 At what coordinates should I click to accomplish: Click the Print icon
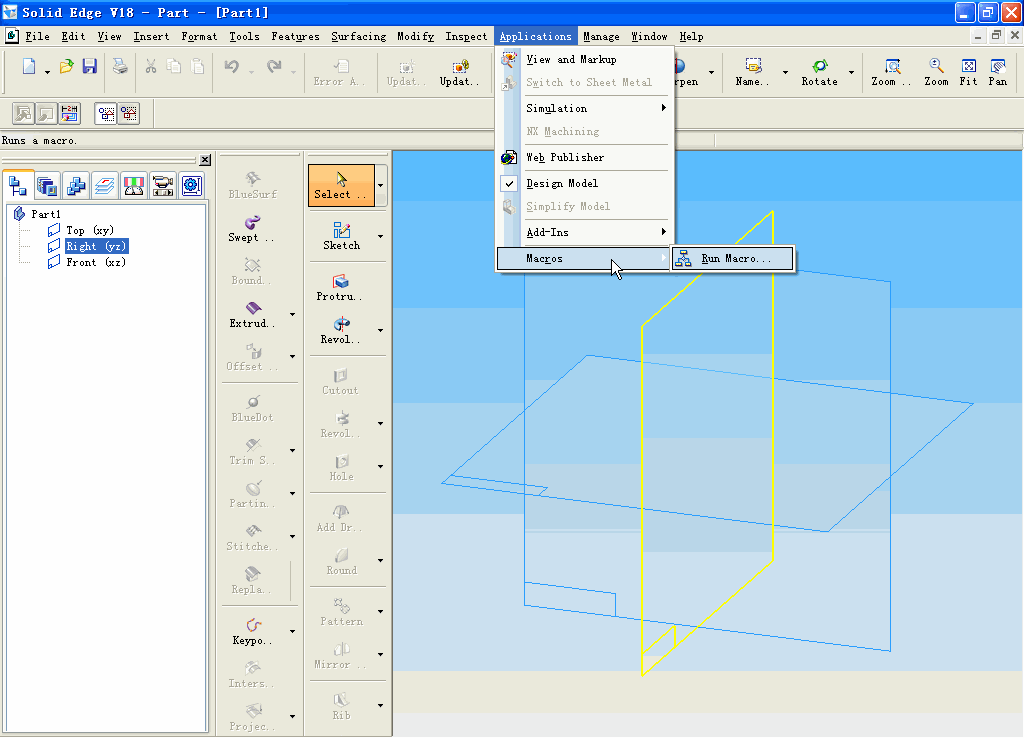[x=120, y=67]
